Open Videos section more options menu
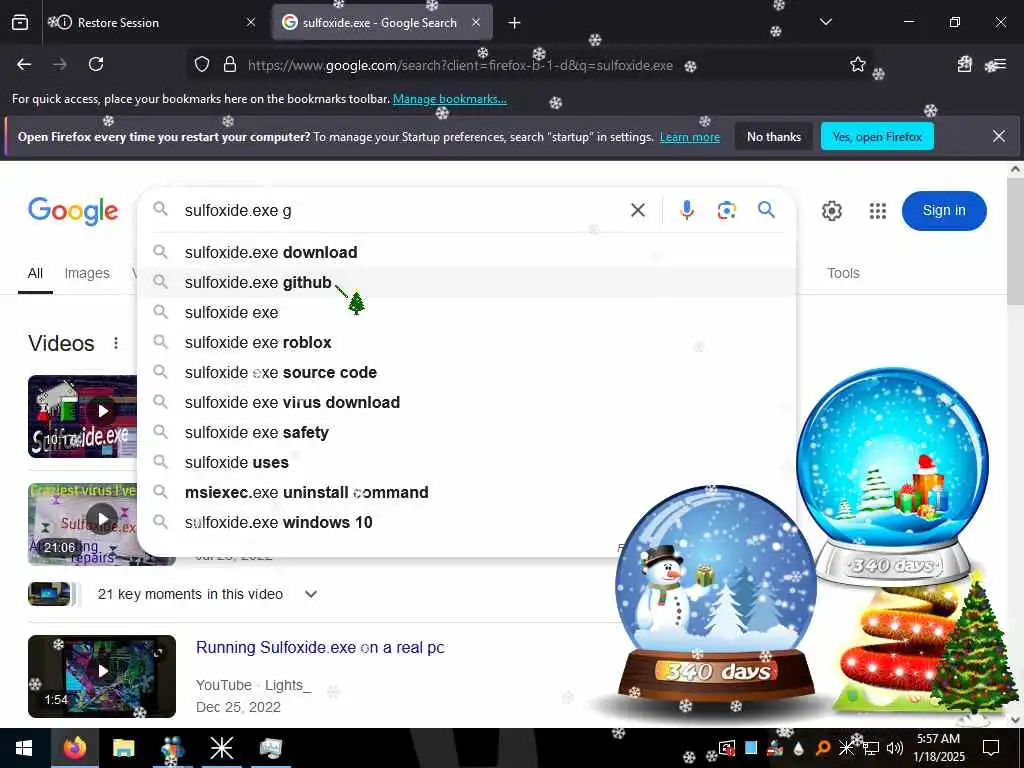1024x768 pixels. click(116, 343)
